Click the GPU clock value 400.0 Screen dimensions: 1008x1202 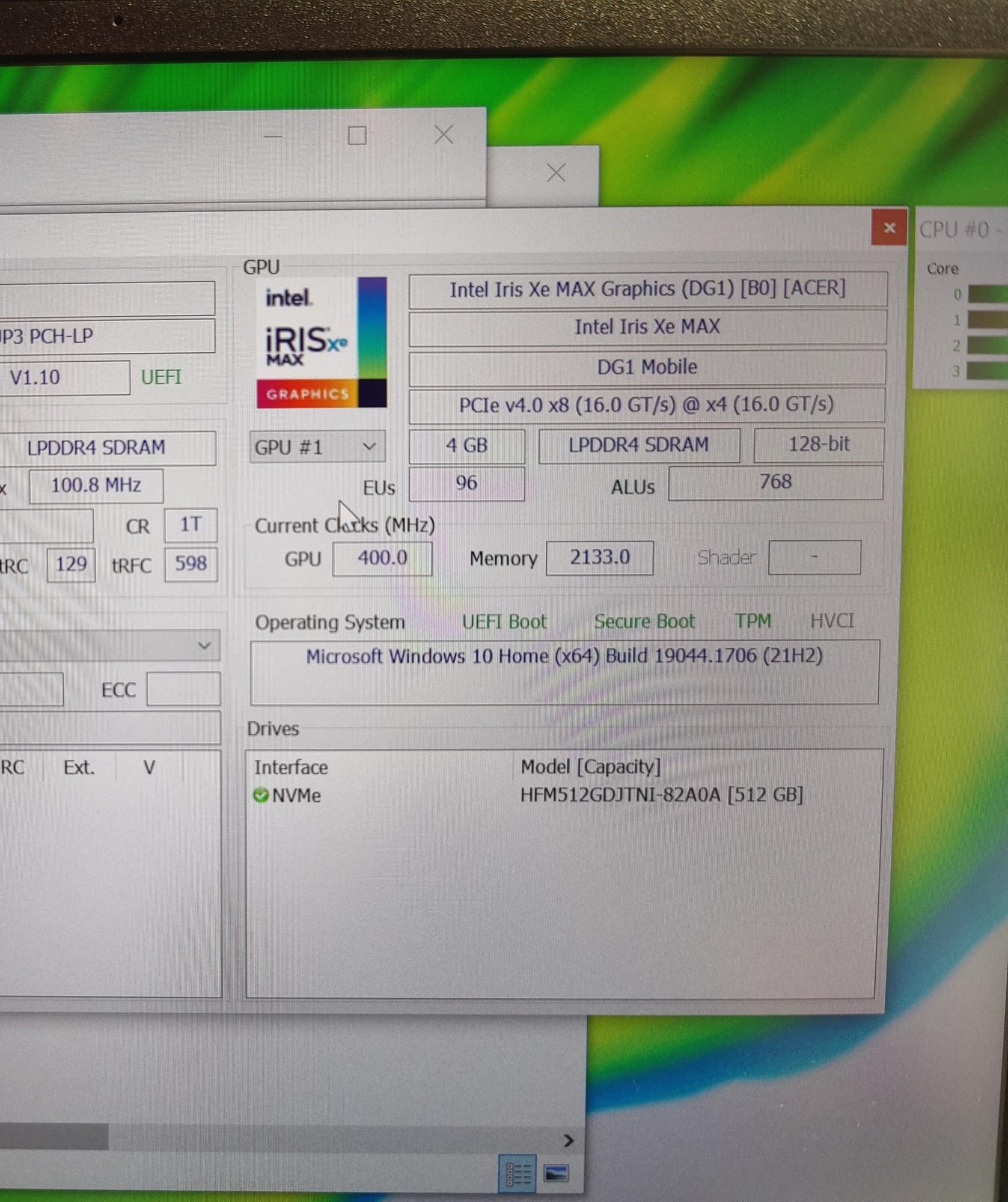(382, 558)
